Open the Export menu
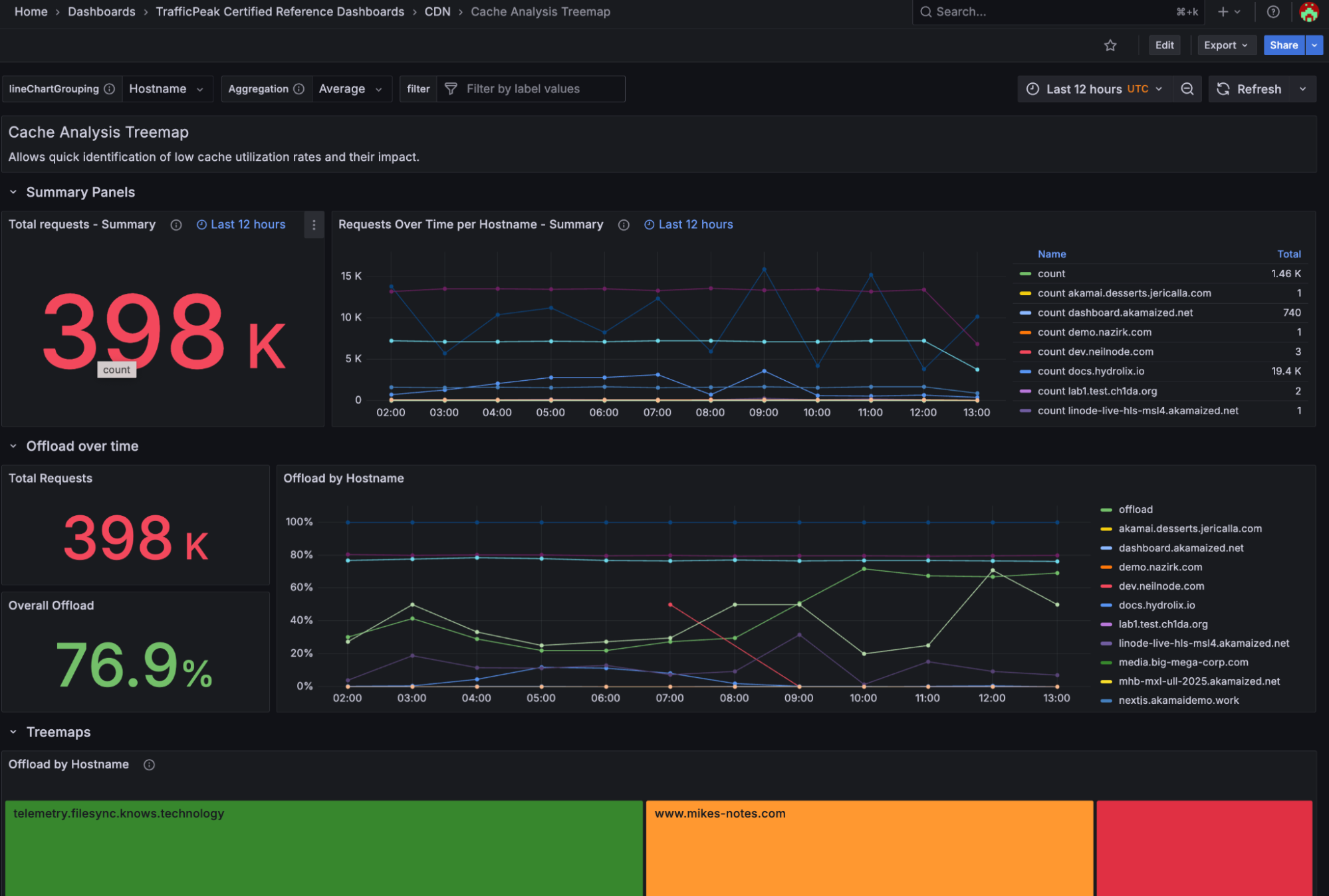The image size is (1329, 896). 1226,45
